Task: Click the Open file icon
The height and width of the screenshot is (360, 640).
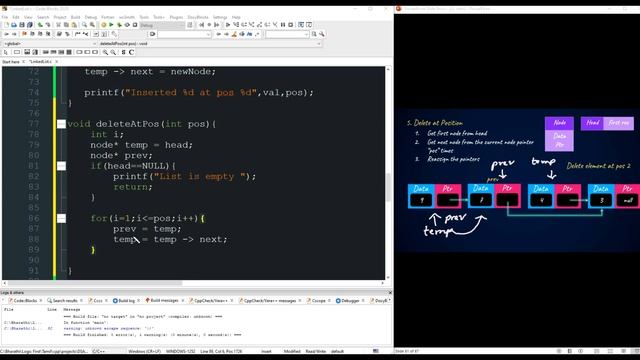Action: point(14,25)
